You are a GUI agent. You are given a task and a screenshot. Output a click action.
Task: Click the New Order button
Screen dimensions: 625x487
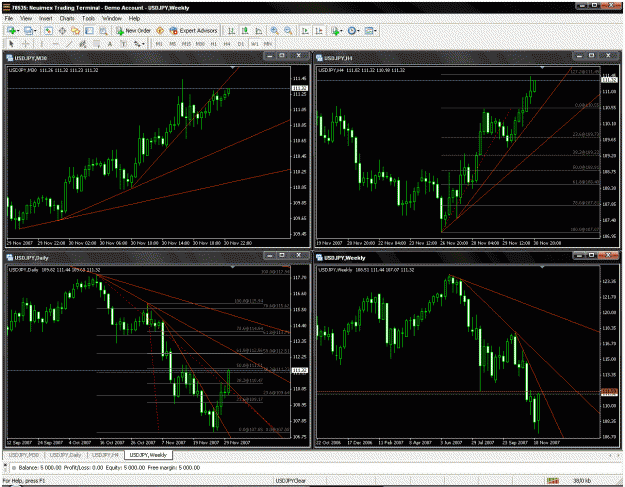point(133,31)
